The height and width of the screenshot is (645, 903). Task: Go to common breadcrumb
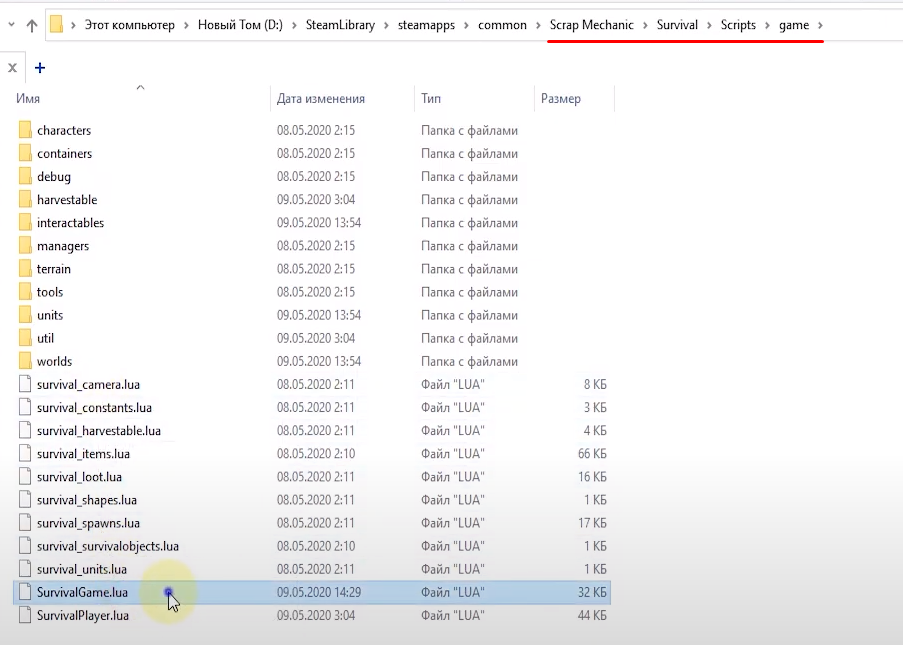coord(502,25)
